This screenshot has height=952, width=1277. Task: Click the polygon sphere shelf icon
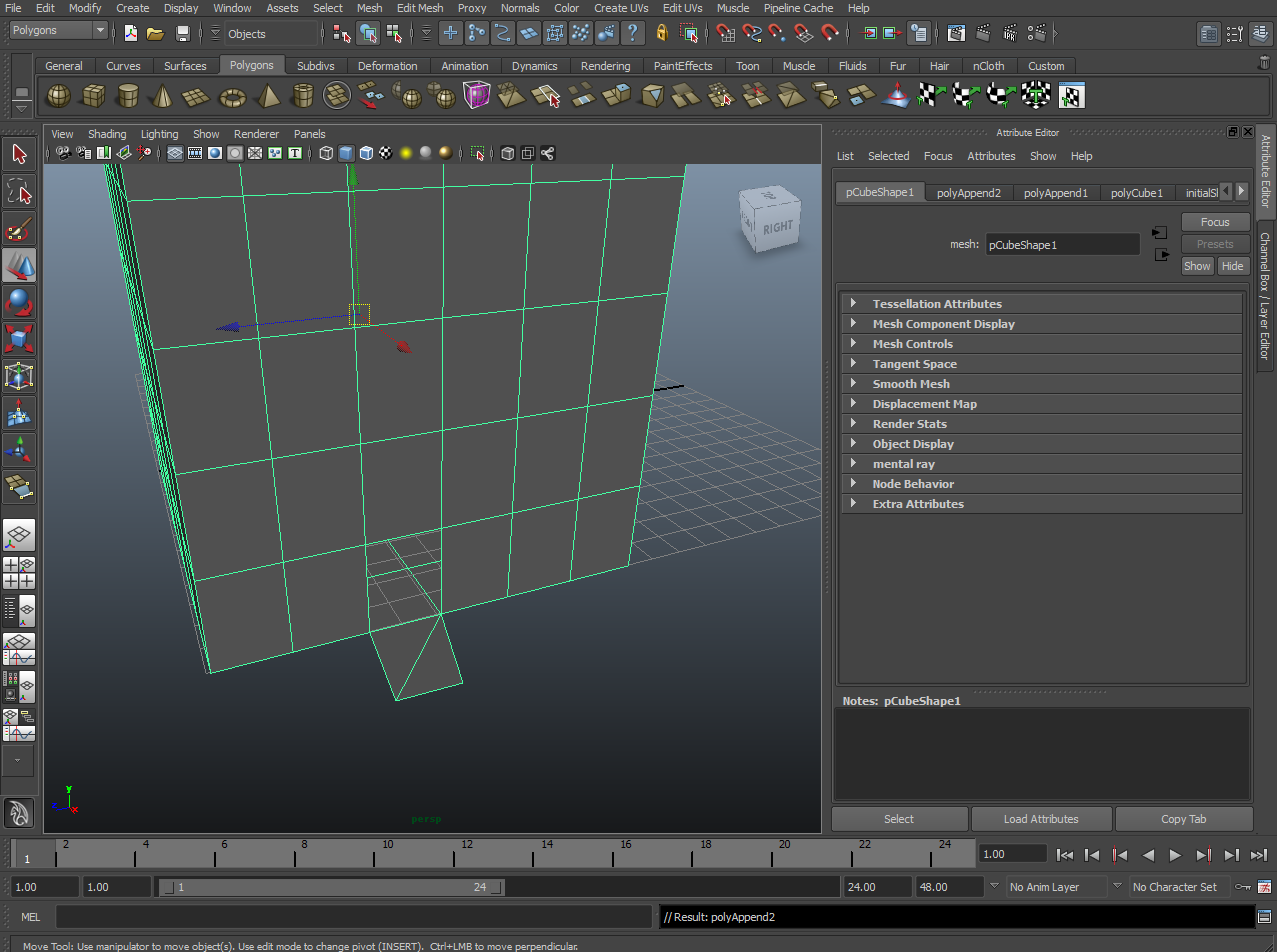tap(59, 96)
